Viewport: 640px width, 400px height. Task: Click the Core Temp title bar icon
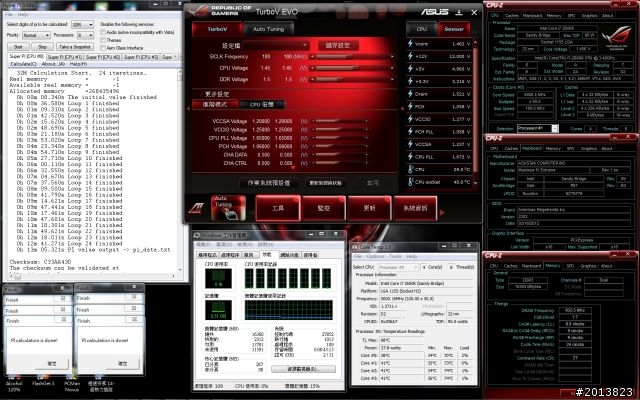click(x=355, y=247)
